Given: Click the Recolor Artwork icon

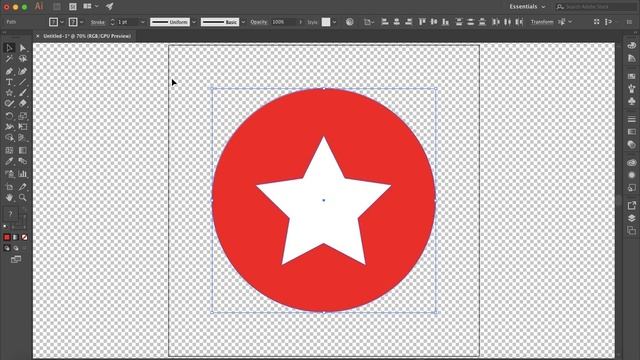Looking at the screenshot, I should [350, 22].
